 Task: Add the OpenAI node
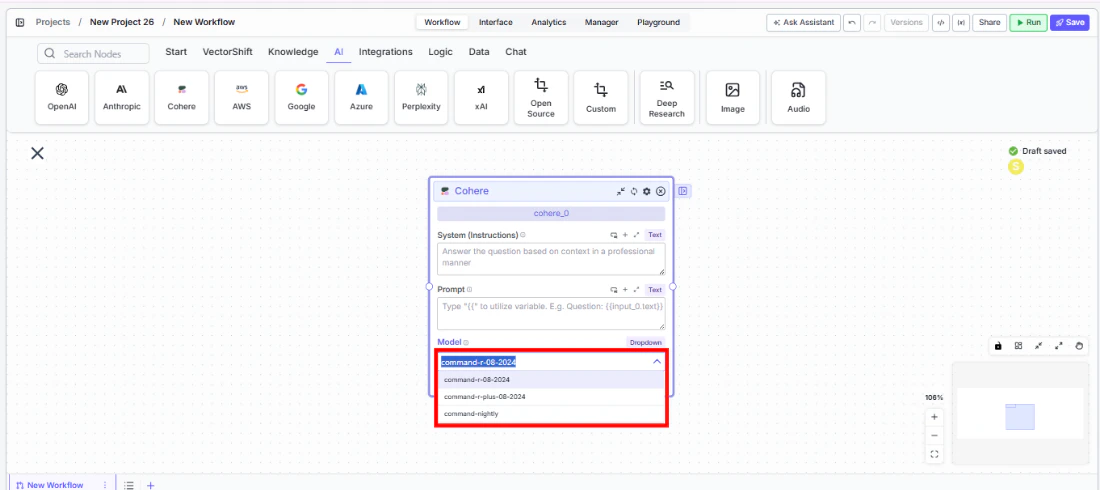[x=62, y=98]
